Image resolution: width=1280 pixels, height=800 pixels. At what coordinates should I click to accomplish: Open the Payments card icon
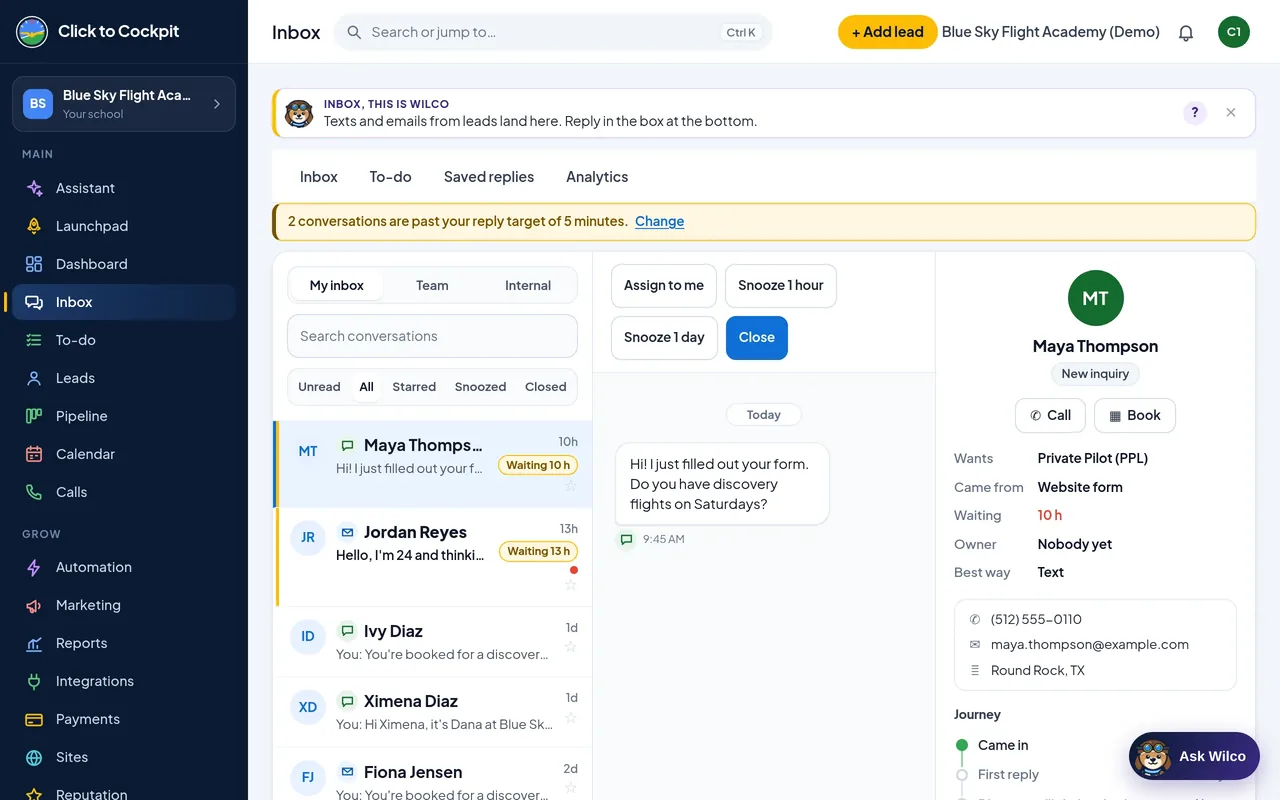point(34,719)
